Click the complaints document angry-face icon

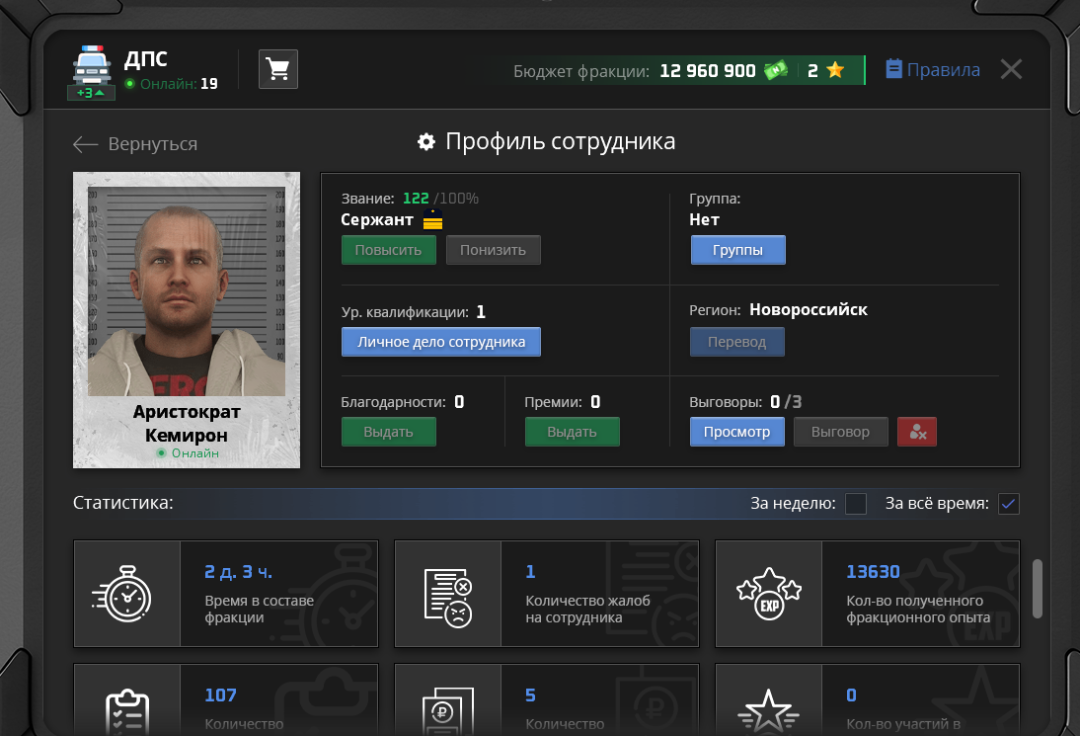tap(448, 597)
